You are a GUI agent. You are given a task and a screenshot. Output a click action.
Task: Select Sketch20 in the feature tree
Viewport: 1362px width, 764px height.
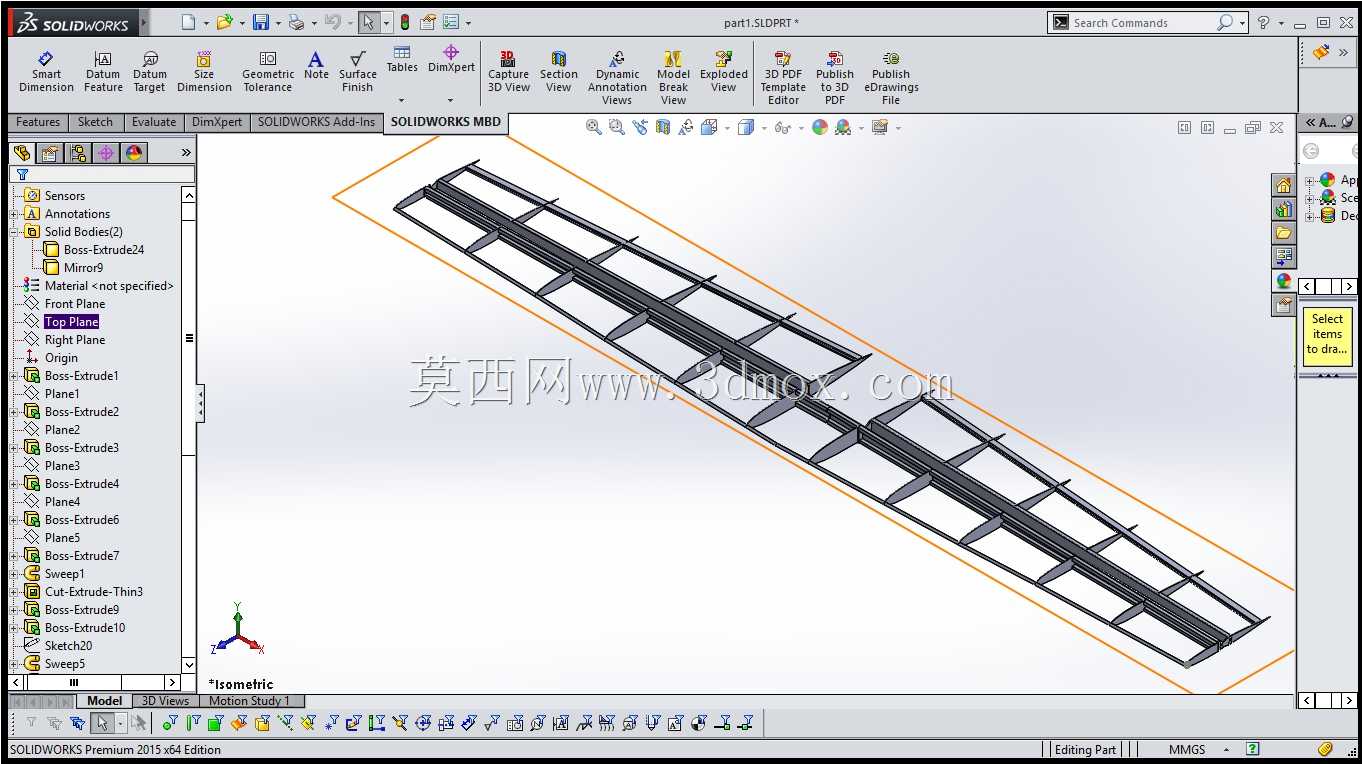tap(68, 646)
